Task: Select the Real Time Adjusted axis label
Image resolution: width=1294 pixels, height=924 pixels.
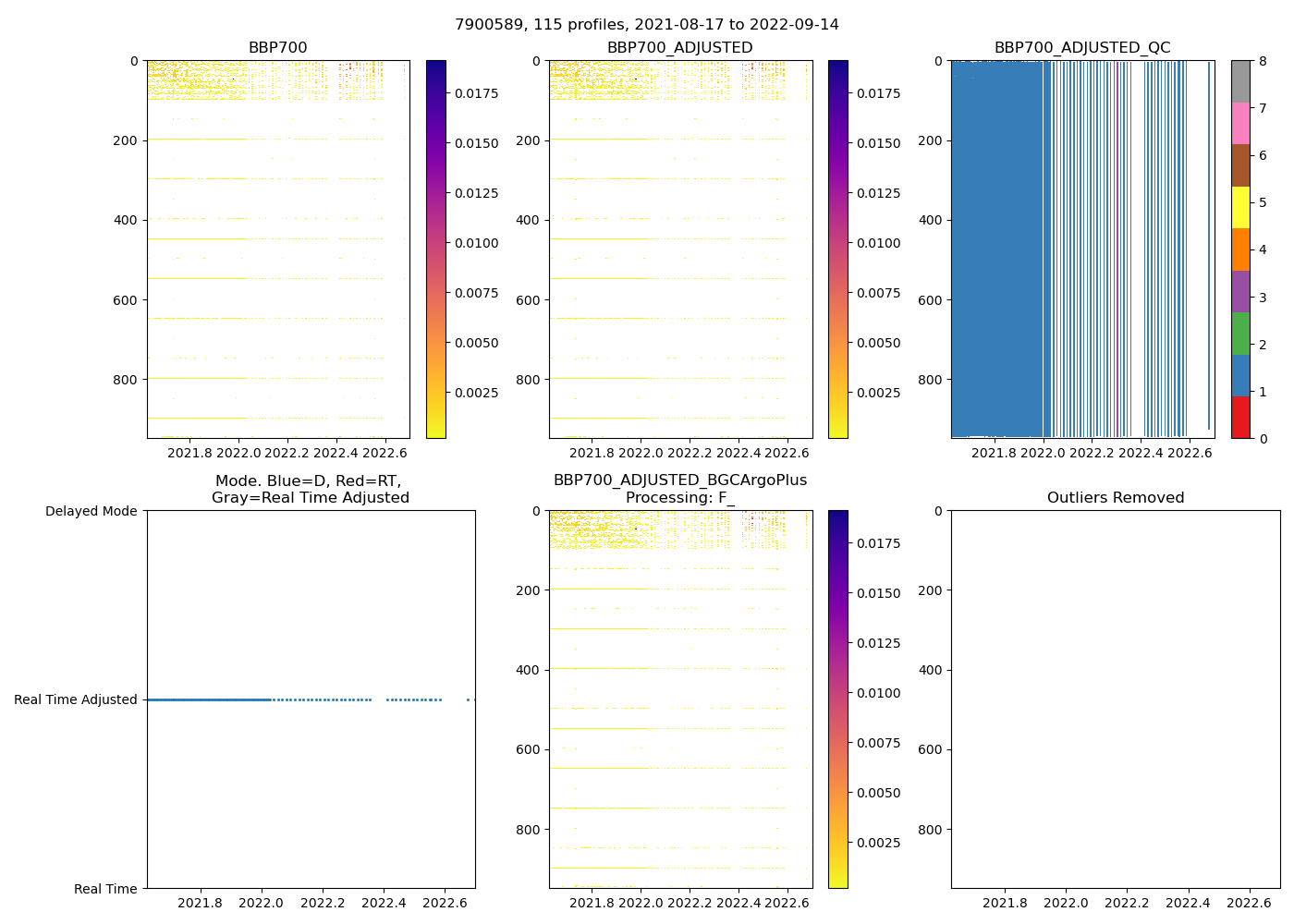Action: [76, 699]
